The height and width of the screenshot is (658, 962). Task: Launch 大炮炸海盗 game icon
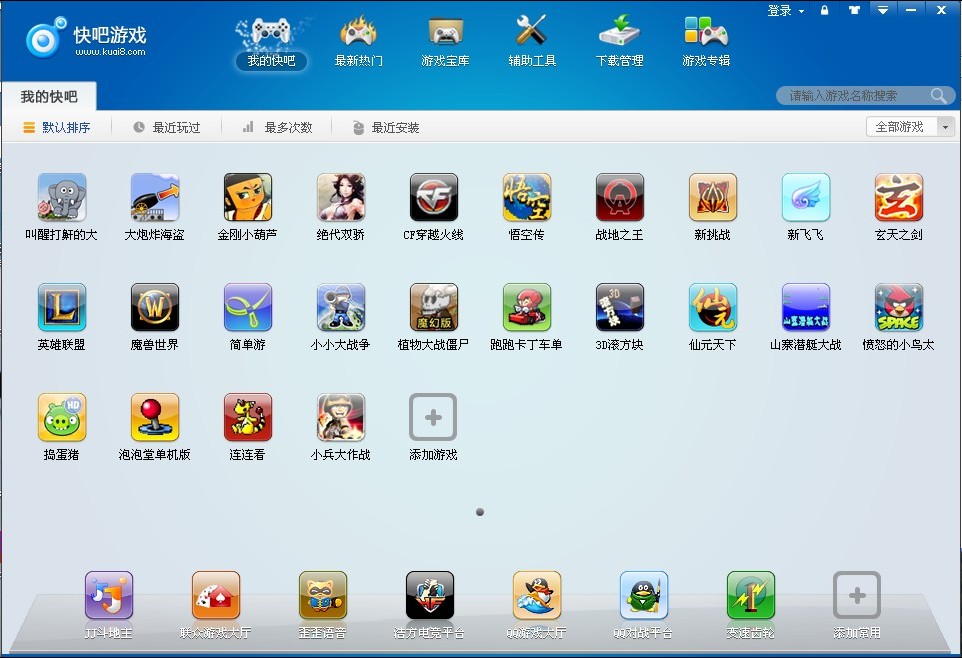(155, 197)
